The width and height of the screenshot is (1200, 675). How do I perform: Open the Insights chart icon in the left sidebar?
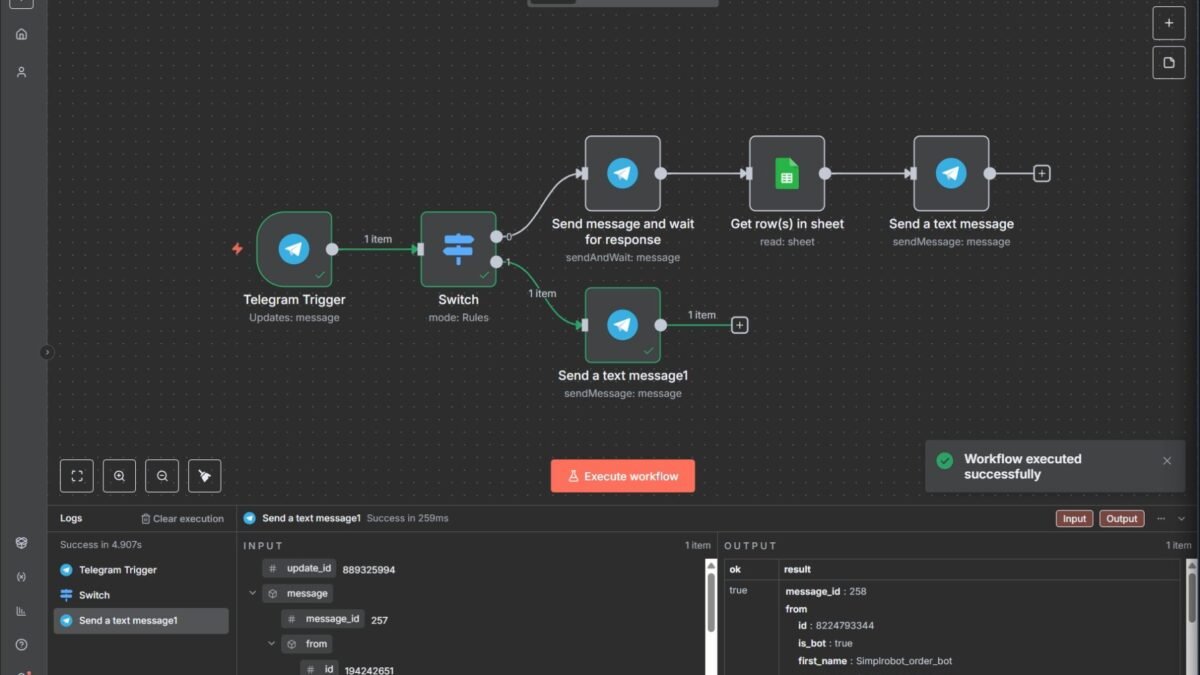22,611
